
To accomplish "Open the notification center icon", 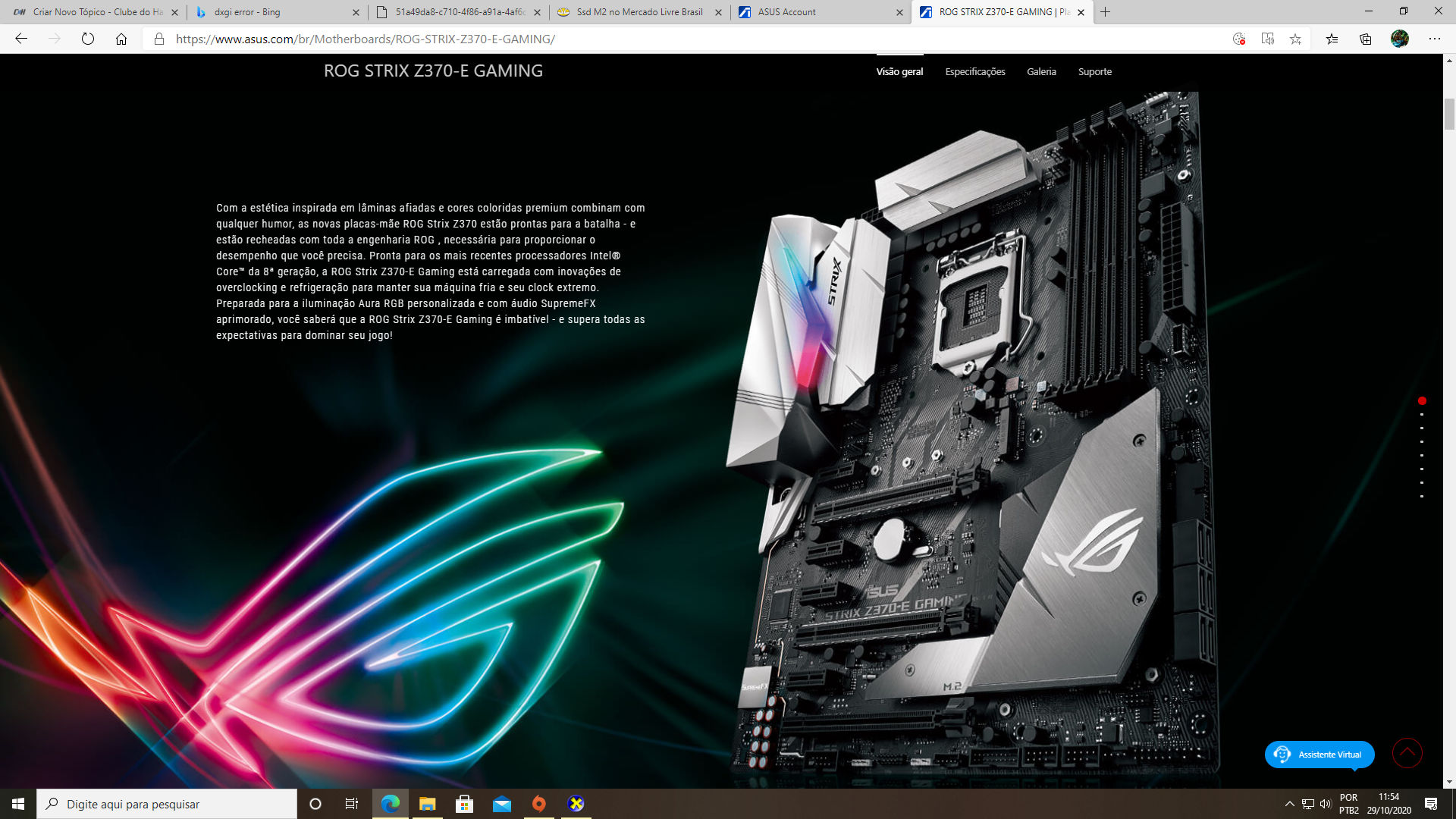I will pyautogui.click(x=1431, y=804).
